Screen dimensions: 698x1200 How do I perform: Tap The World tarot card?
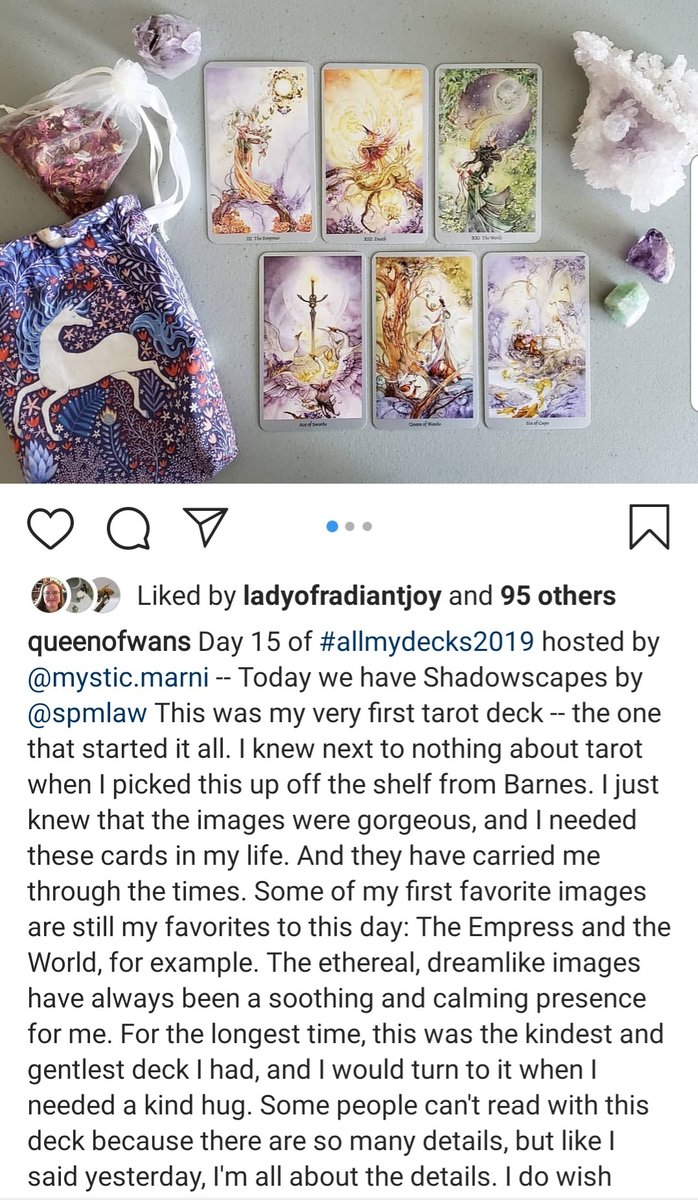488,152
